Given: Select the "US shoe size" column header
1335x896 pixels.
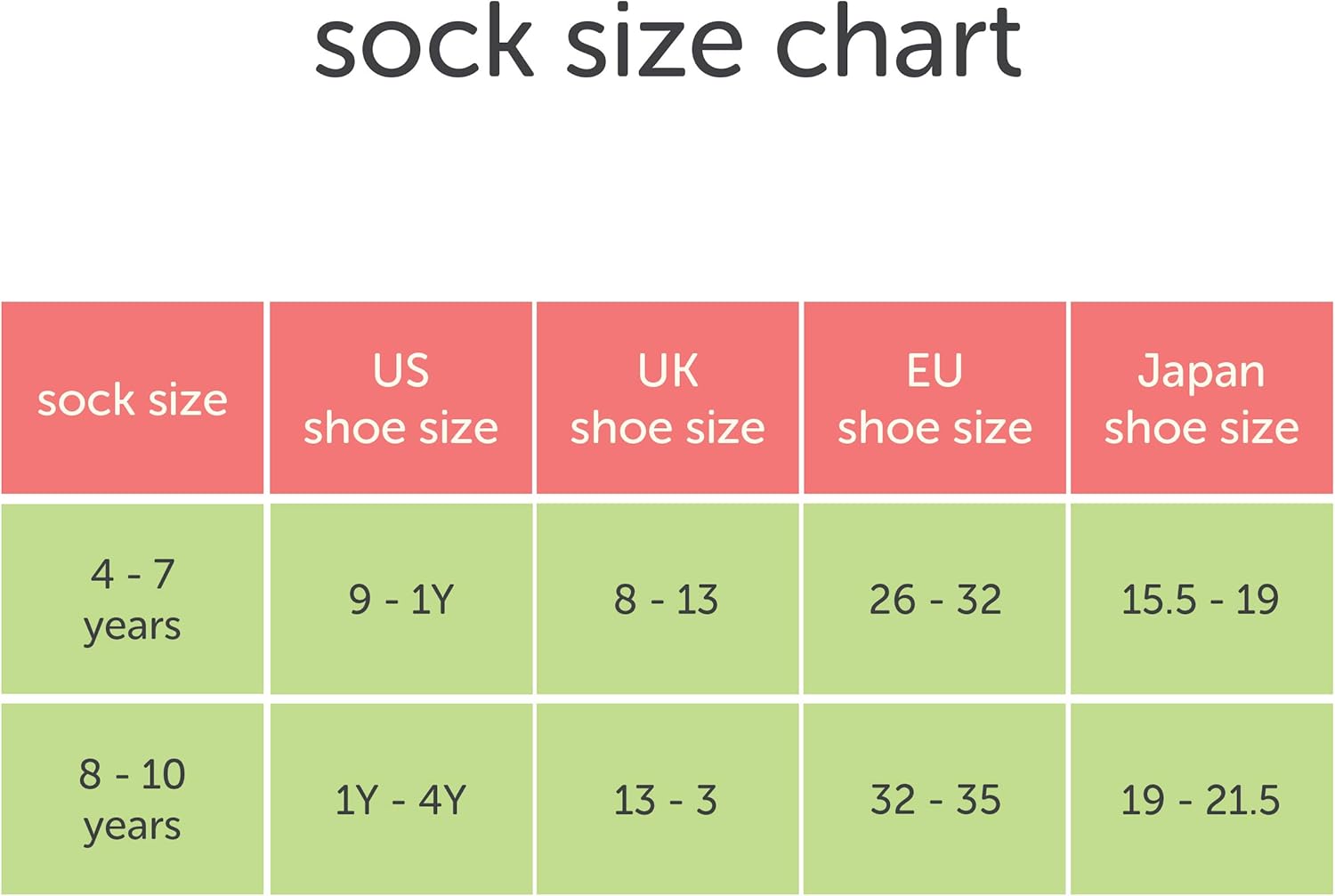Looking at the screenshot, I should point(400,400).
